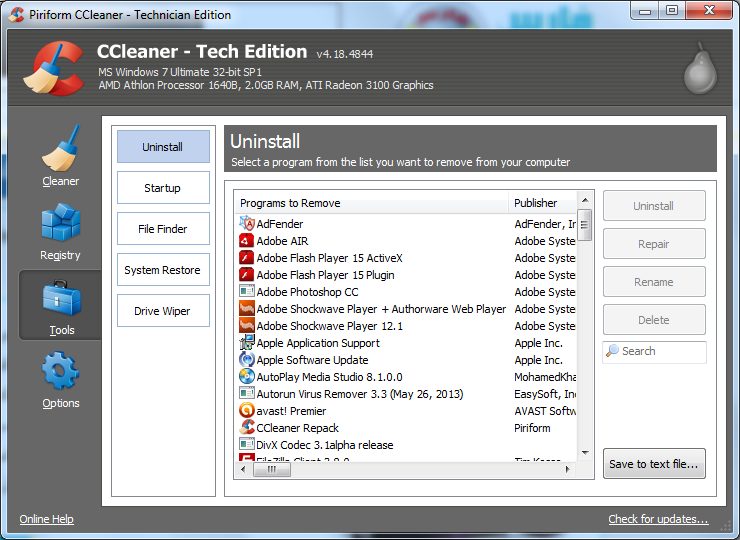Click the CCleaner logo in header

[x=53, y=68]
